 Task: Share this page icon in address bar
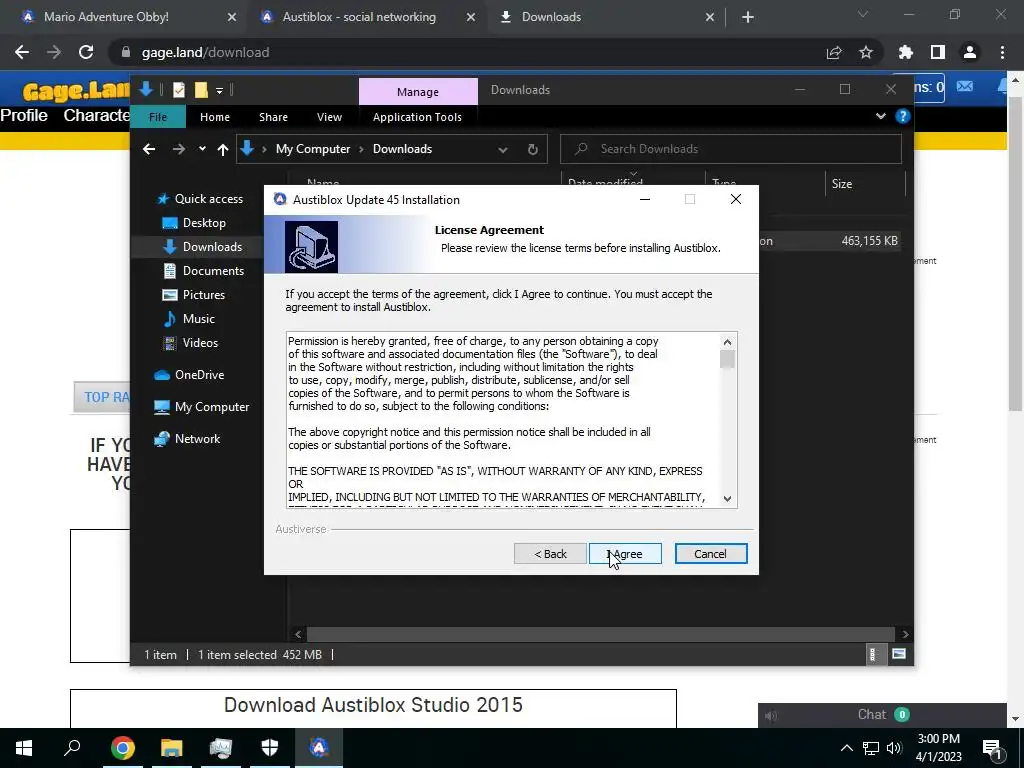pos(834,52)
